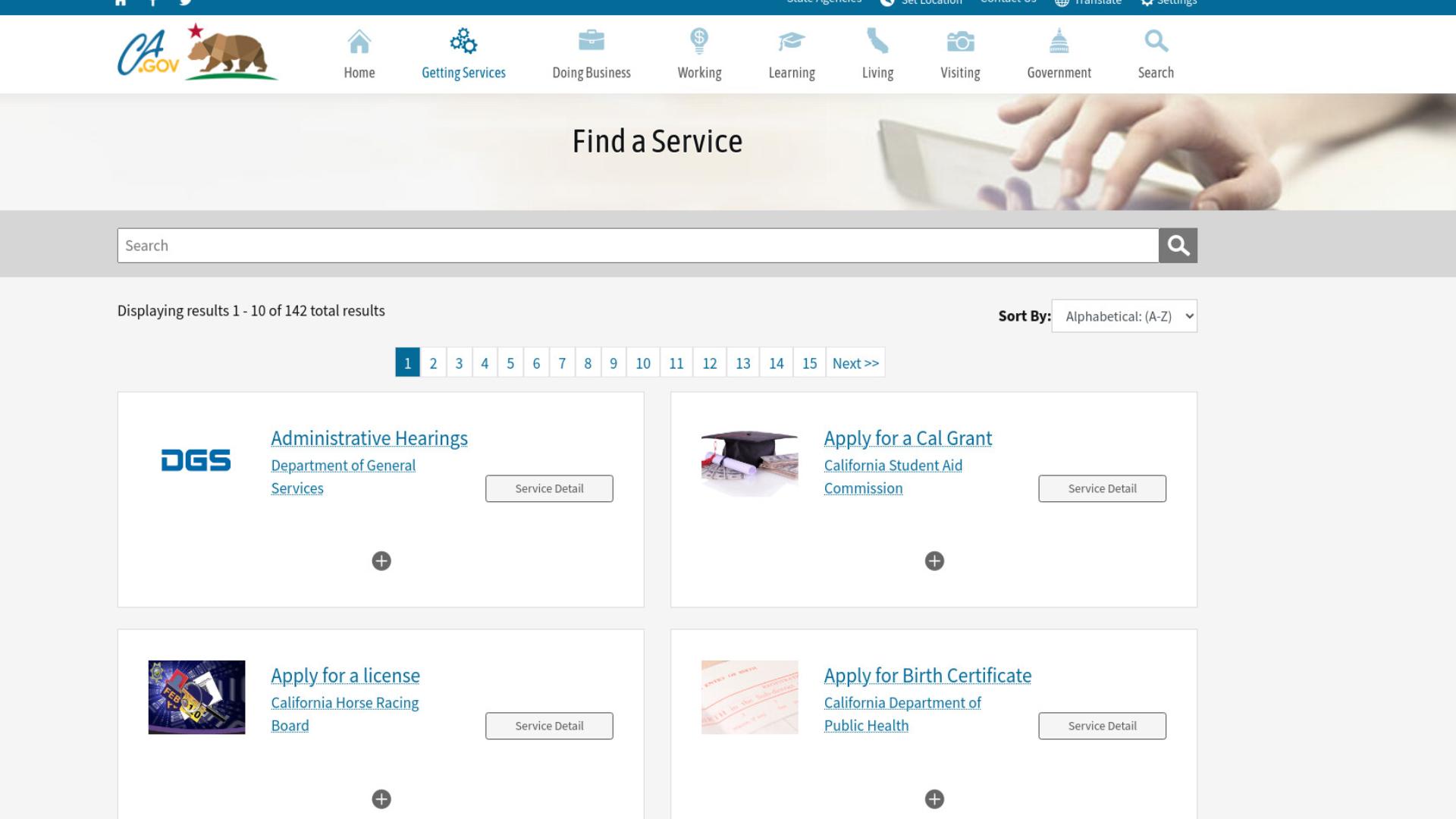Viewport: 1456px width, 819px height.
Task: Open Learning graduation cap icon
Action: [791, 42]
